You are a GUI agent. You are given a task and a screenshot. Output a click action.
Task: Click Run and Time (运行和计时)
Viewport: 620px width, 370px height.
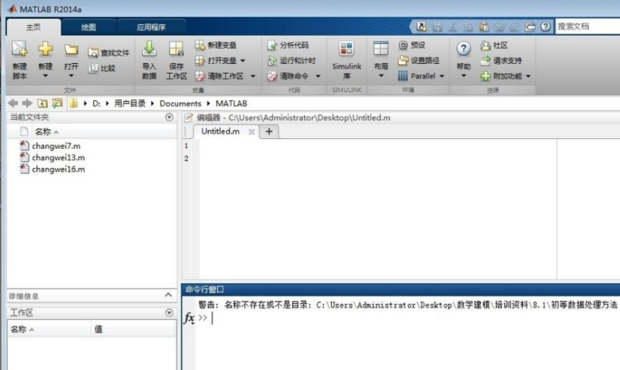(291, 60)
